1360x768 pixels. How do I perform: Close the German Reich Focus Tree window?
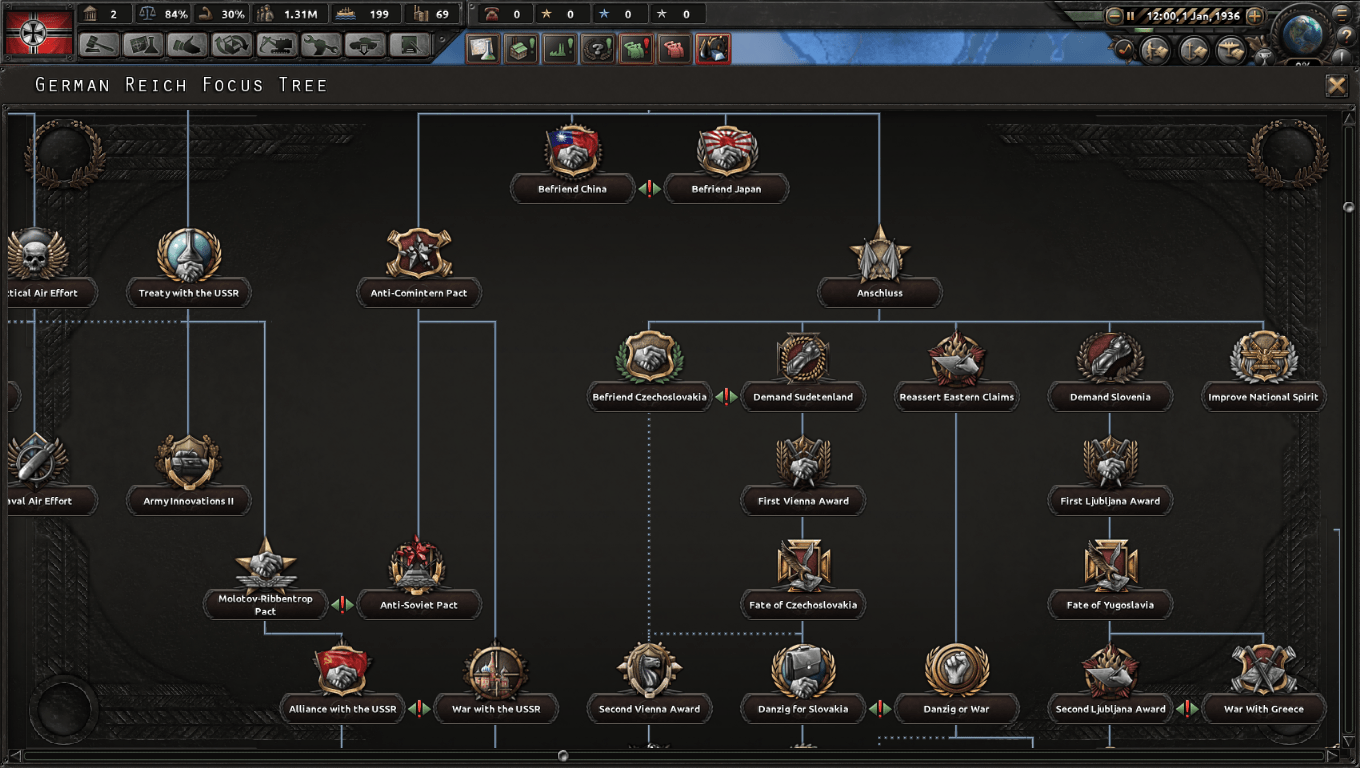tap(1337, 85)
